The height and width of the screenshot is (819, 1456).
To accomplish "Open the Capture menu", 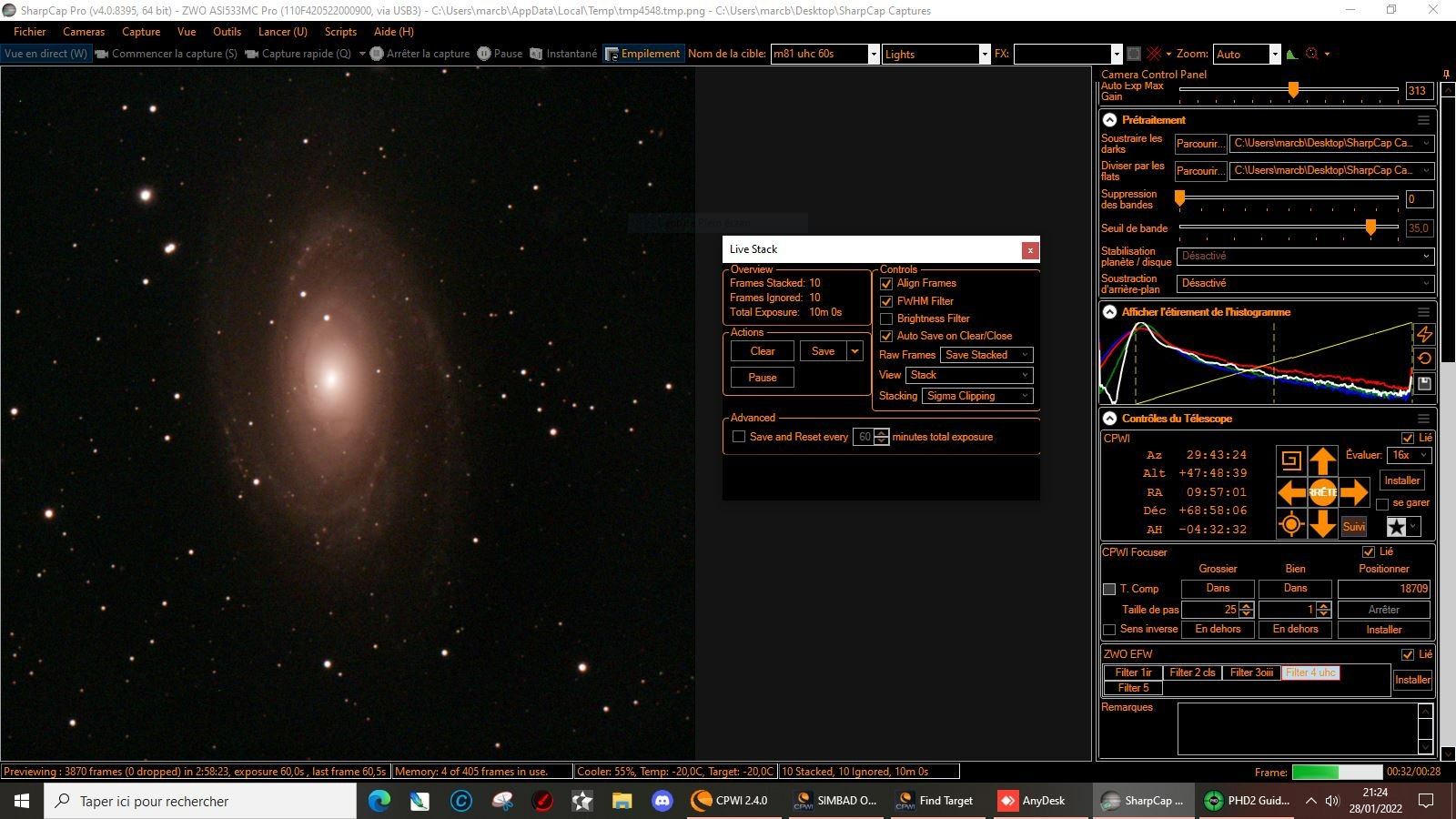I will point(141,31).
